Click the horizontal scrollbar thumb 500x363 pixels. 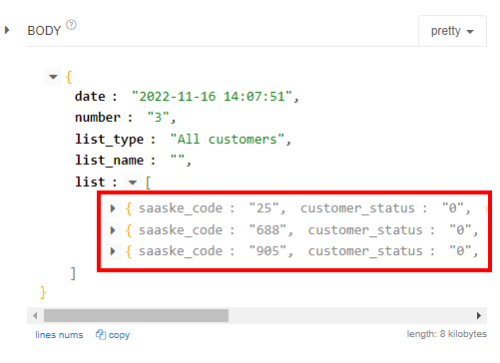(x=136, y=315)
